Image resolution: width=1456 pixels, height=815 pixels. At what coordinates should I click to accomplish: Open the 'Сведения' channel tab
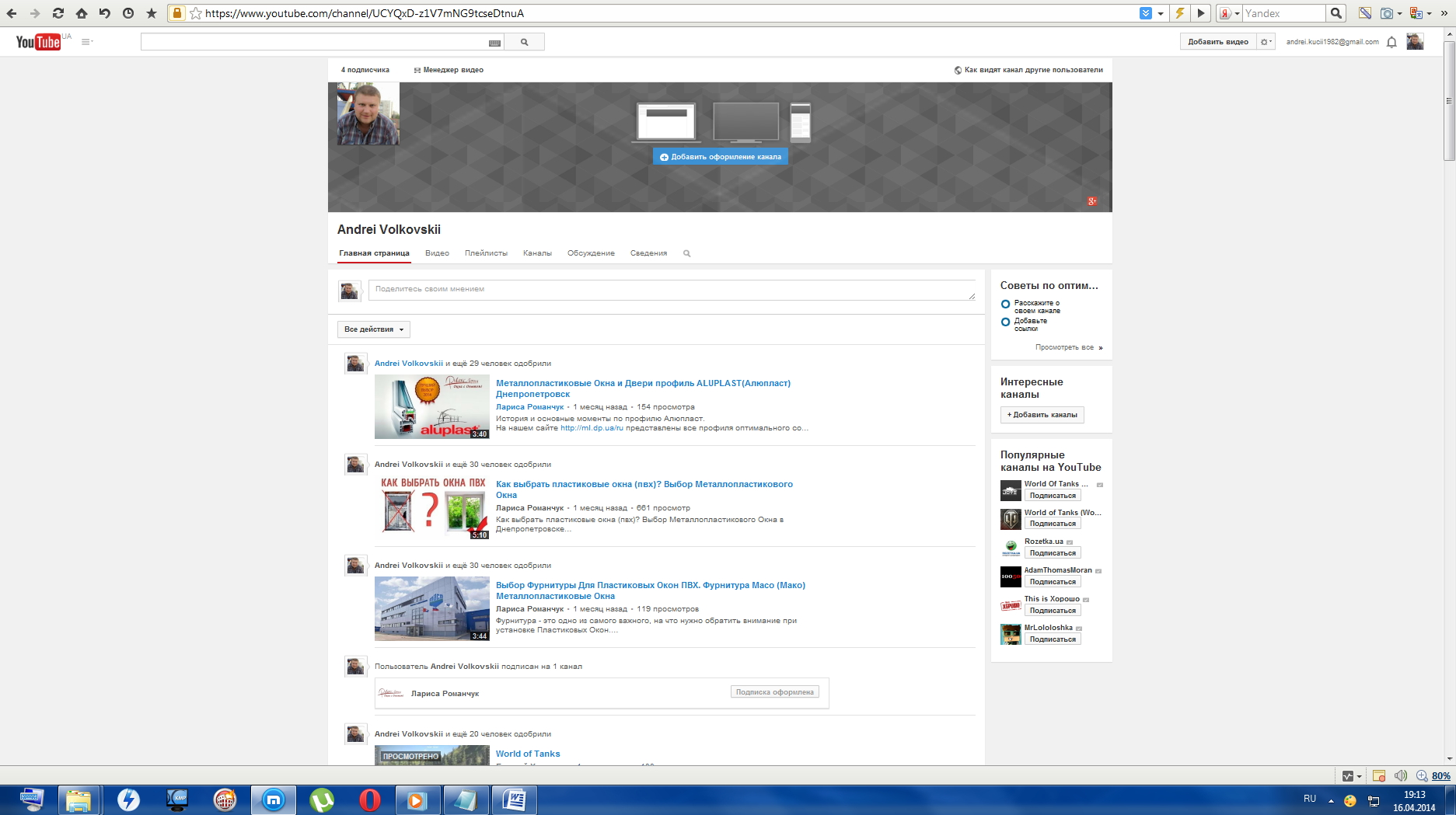coord(648,253)
